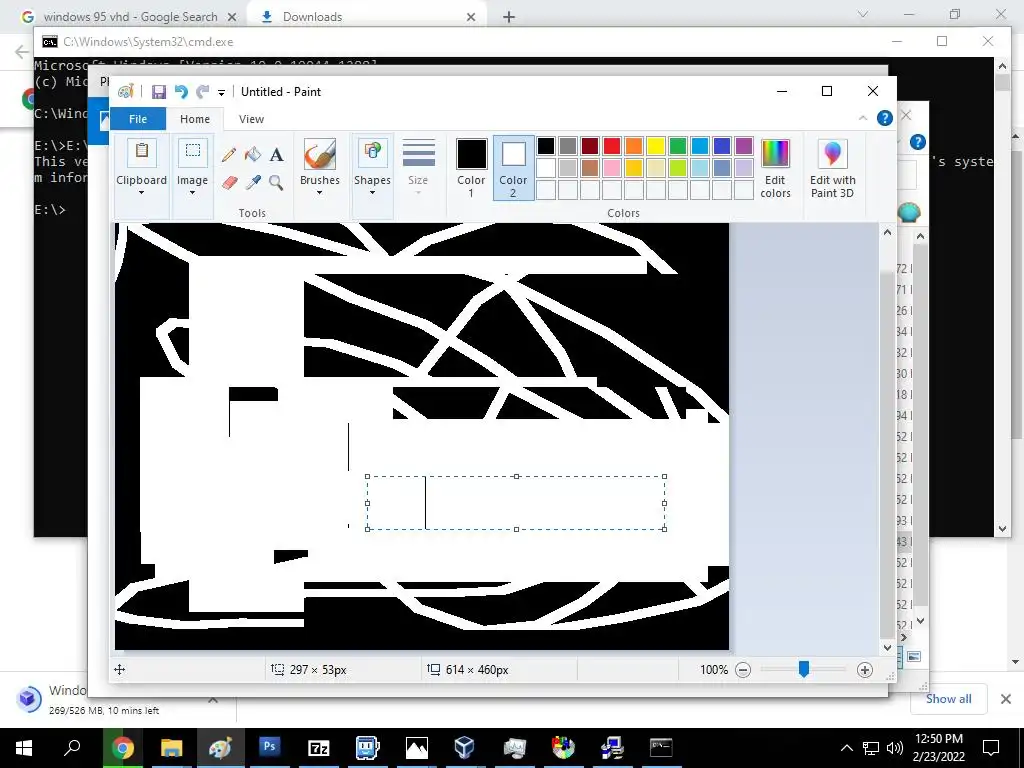Switch to the View ribbon tab
The image size is (1024, 768).
point(251,119)
